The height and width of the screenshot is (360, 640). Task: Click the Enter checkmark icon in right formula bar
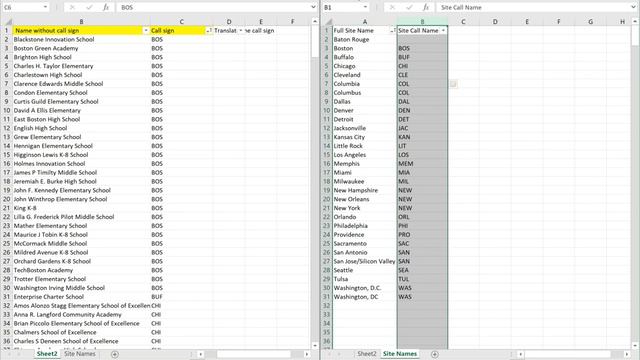pos(409,7)
